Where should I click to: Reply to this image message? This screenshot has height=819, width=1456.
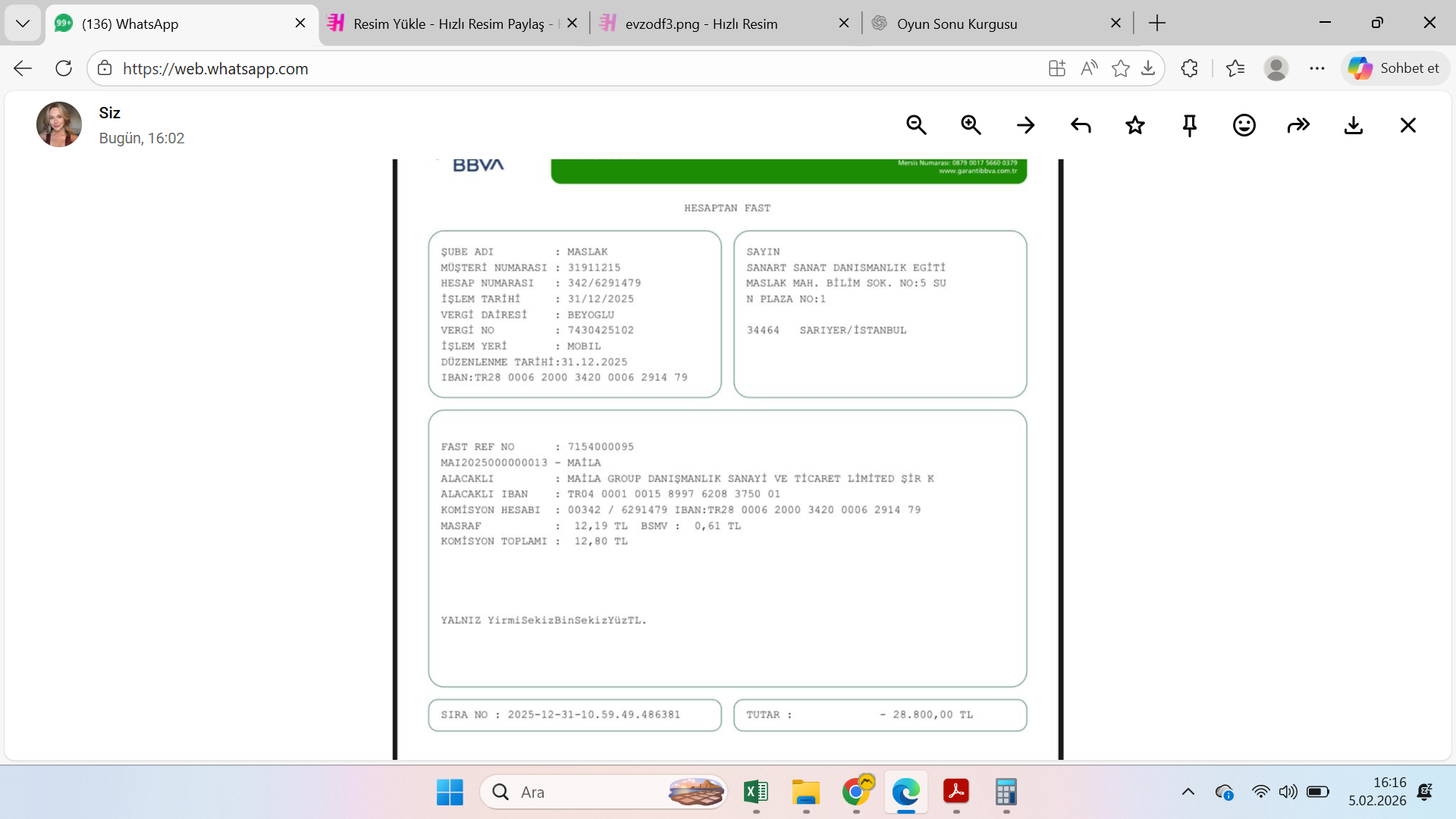1081,125
